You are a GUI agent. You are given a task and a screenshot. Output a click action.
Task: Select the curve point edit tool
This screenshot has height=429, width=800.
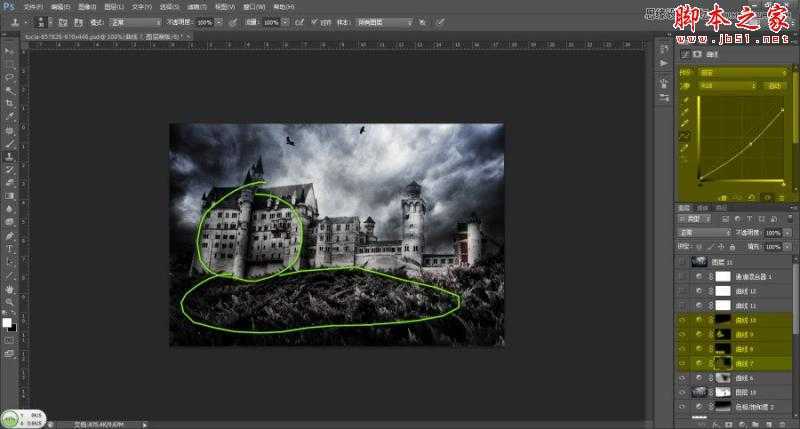(685, 136)
